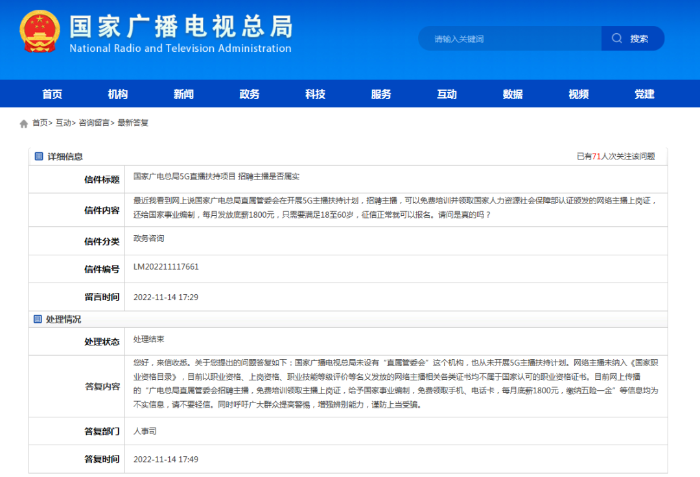Focus the keyword search input field
This screenshot has height=477, width=700.
point(510,38)
